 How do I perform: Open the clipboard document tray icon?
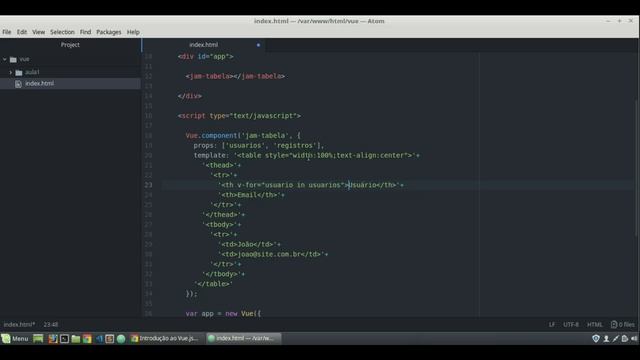click(x=624, y=338)
